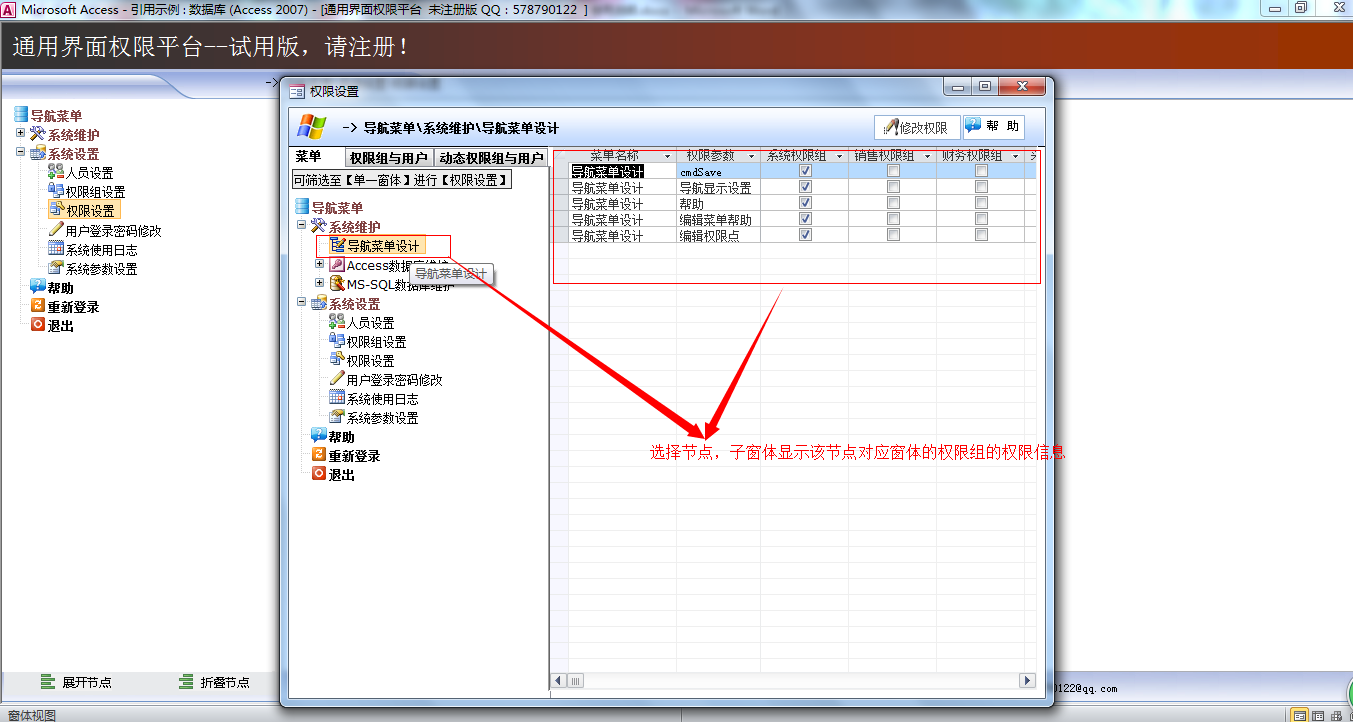1353x722 pixels.
Task: Click the 用户登录密码修改 pencil icon in dialog tree
Action: [x=337, y=379]
